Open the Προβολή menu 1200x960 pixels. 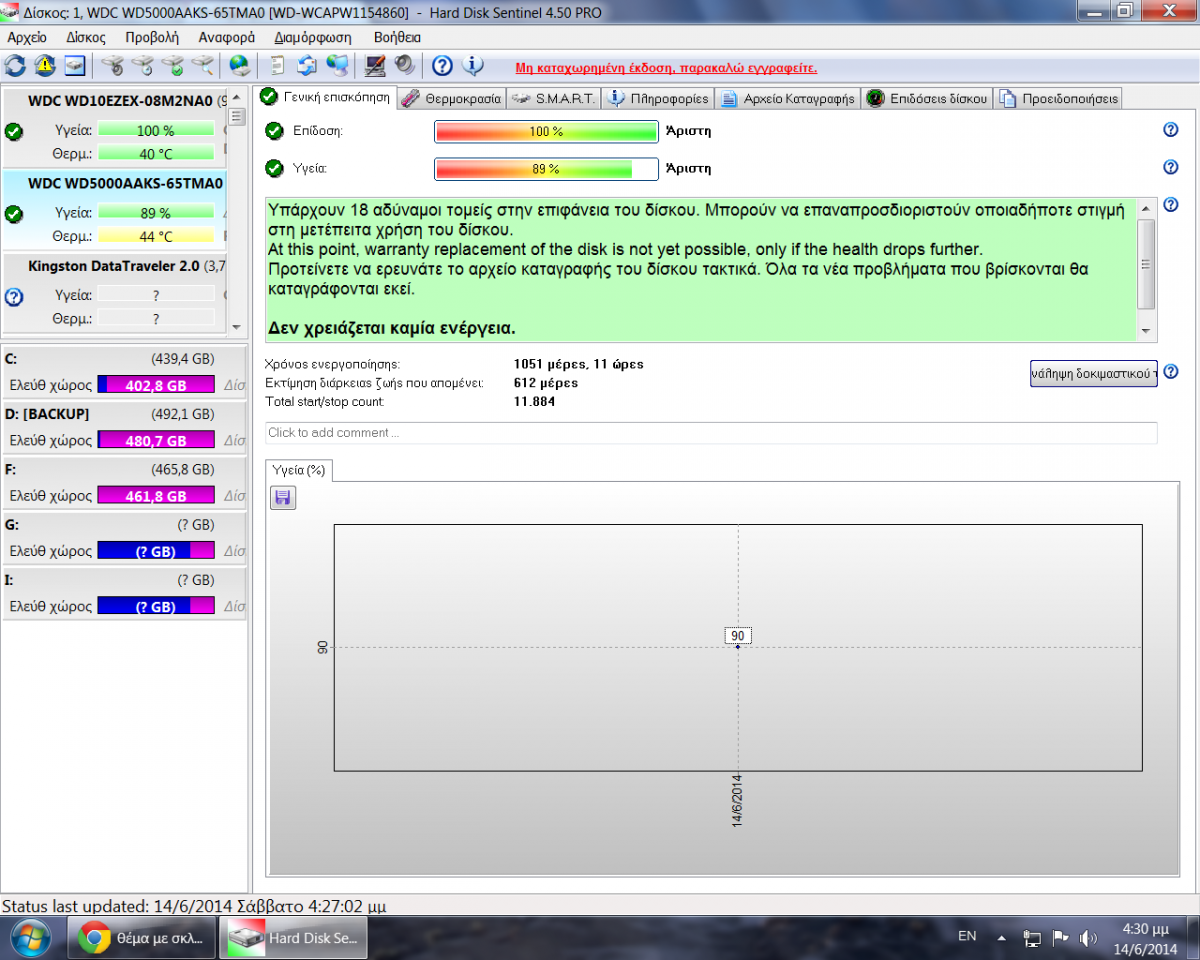[x=152, y=37]
